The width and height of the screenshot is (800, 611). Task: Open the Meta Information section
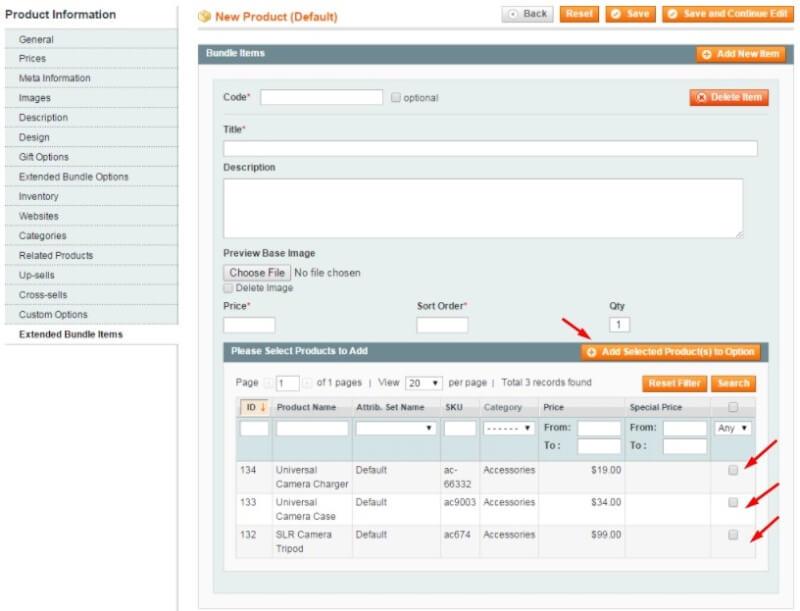pyautogui.click(x=54, y=78)
